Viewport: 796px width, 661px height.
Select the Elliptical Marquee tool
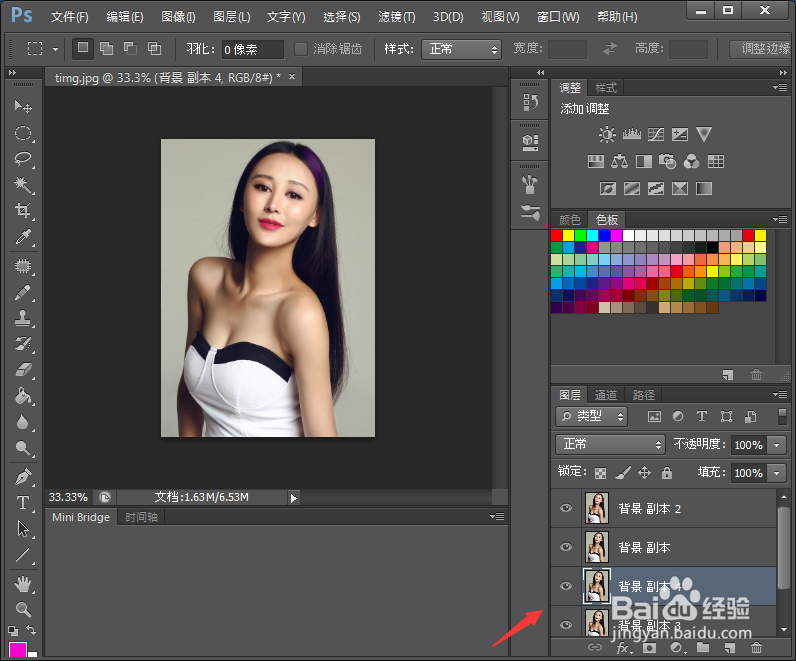23,133
